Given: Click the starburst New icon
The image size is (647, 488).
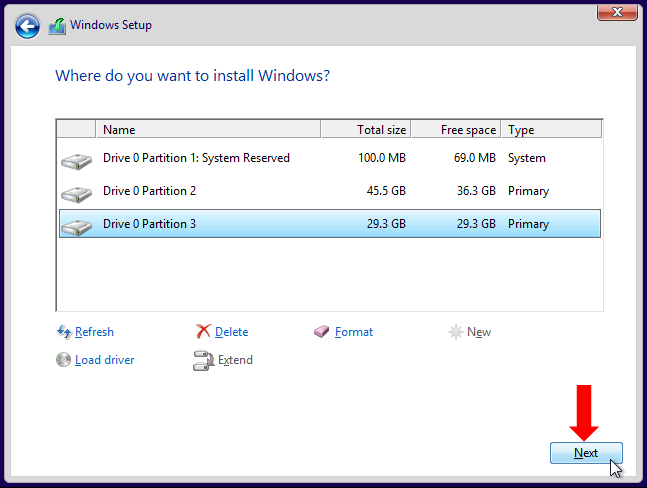Looking at the screenshot, I should coord(456,332).
